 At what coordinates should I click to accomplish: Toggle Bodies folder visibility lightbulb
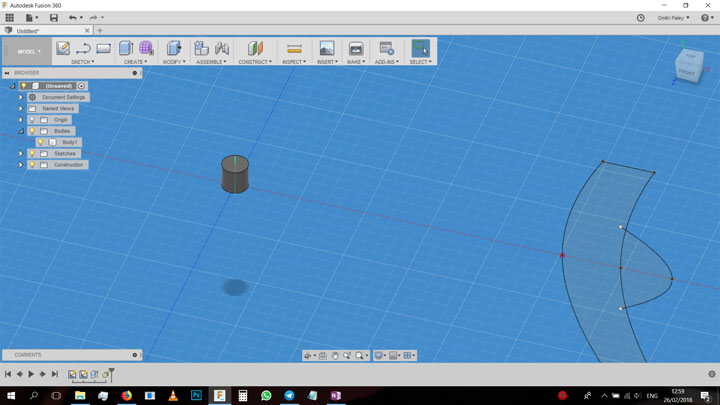tap(32, 131)
